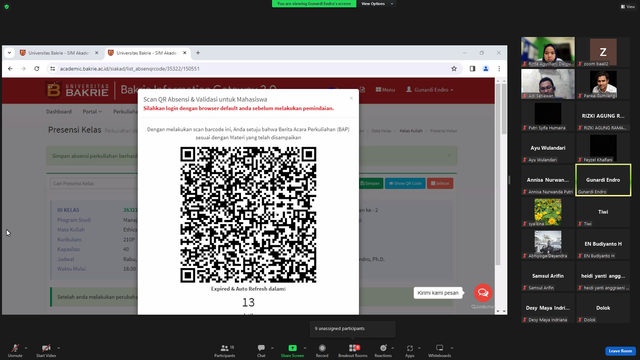Close the first Universitas Bakrie browser tab
Screen dimensions: 640x360
tap(97, 53)
